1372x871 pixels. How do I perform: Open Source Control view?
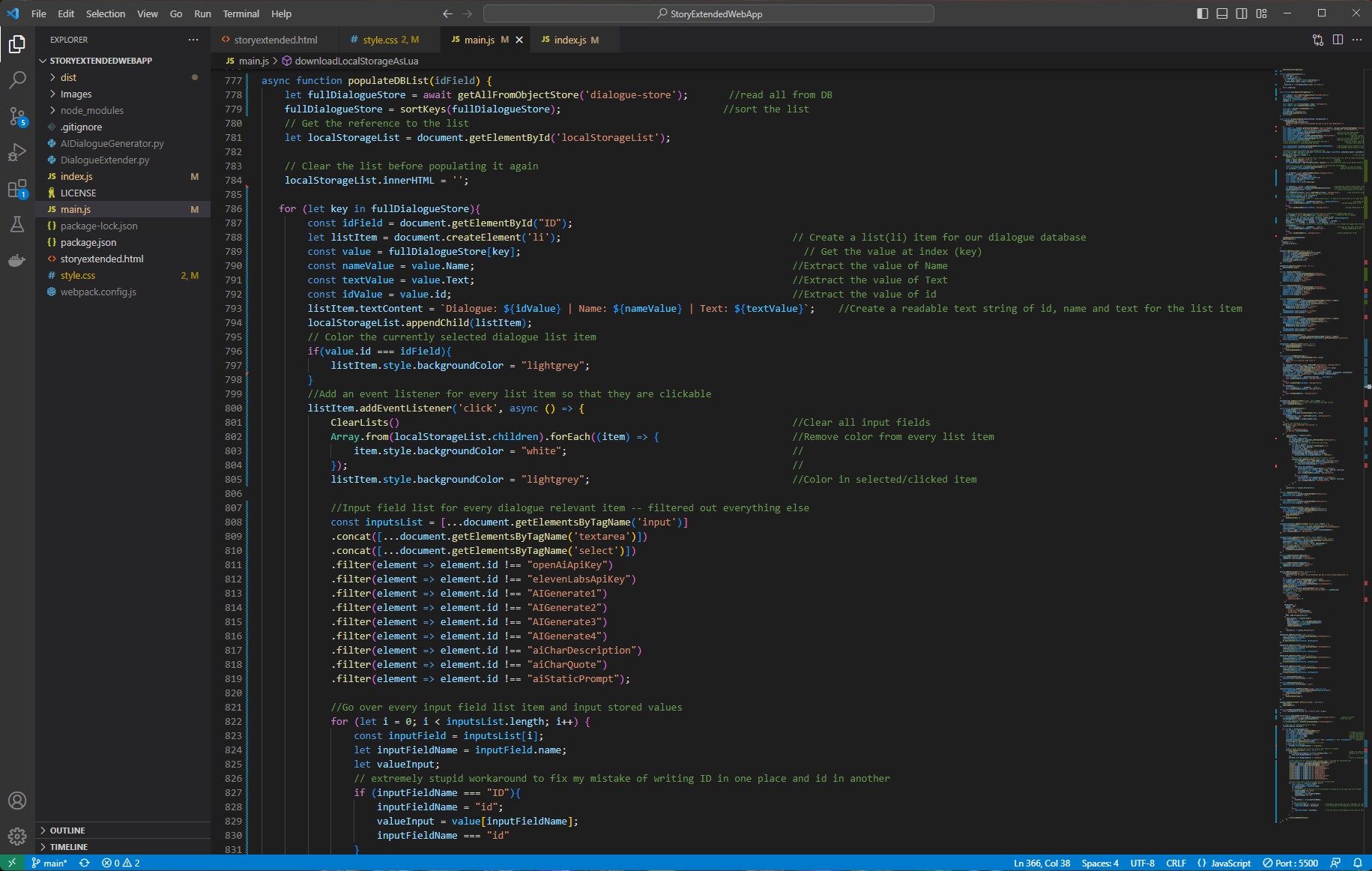[x=17, y=116]
